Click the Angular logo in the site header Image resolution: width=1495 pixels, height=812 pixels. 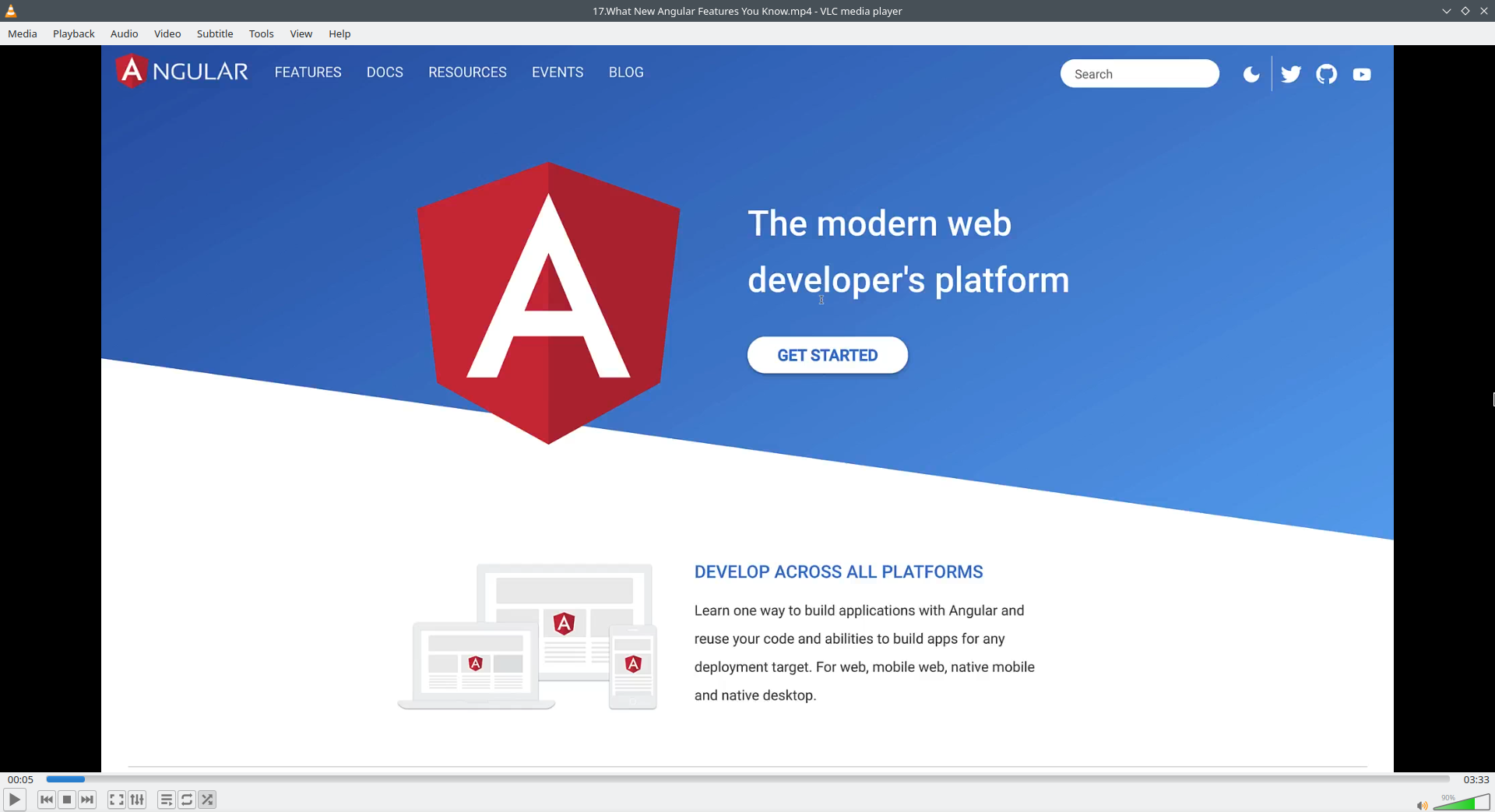[182, 72]
